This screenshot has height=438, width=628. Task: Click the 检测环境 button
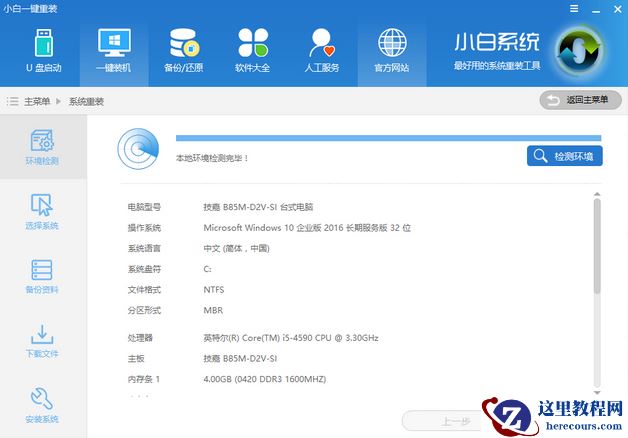tap(565, 156)
